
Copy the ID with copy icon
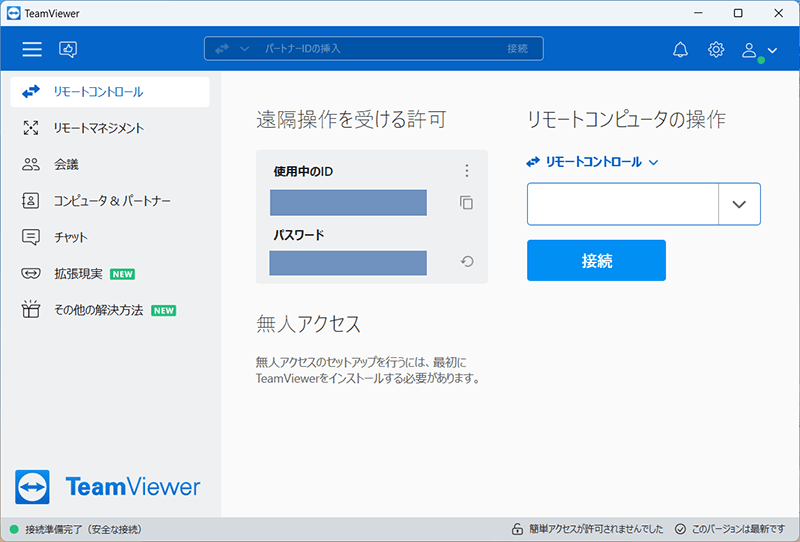pyautogui.click(x=466, y=203)
